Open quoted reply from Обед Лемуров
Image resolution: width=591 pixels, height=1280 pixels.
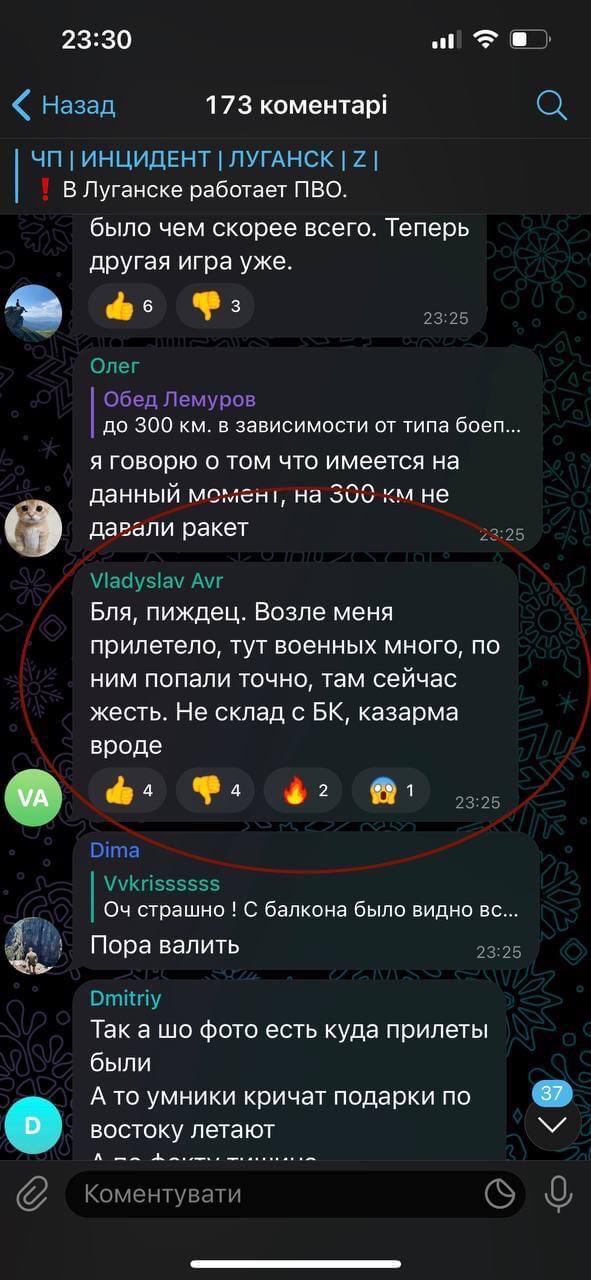tap(312, 413)
